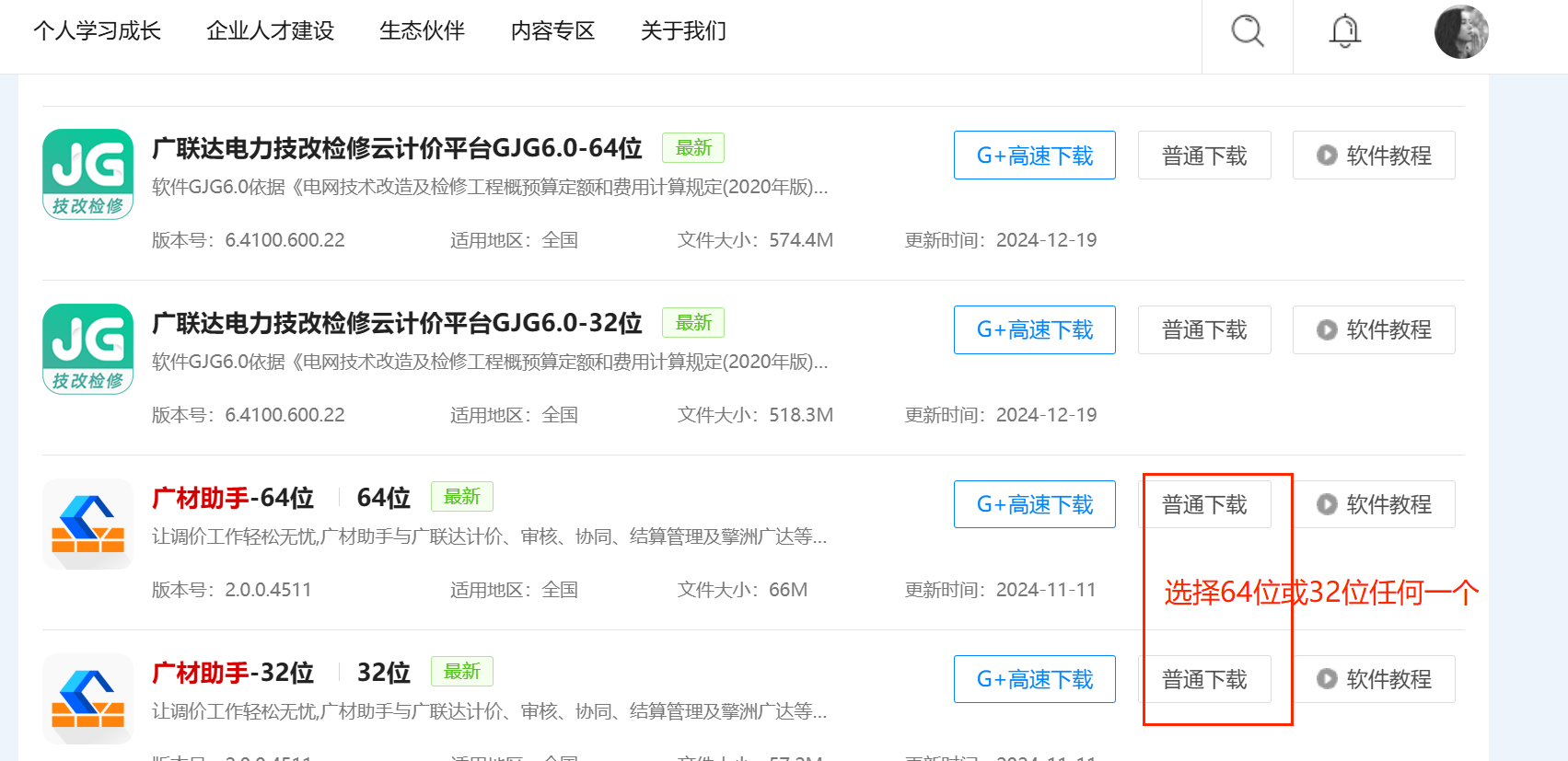
Task: Click 更新时间 2024-12-19 of GJG6.0-64位
Action: (x=1001, y=240)
